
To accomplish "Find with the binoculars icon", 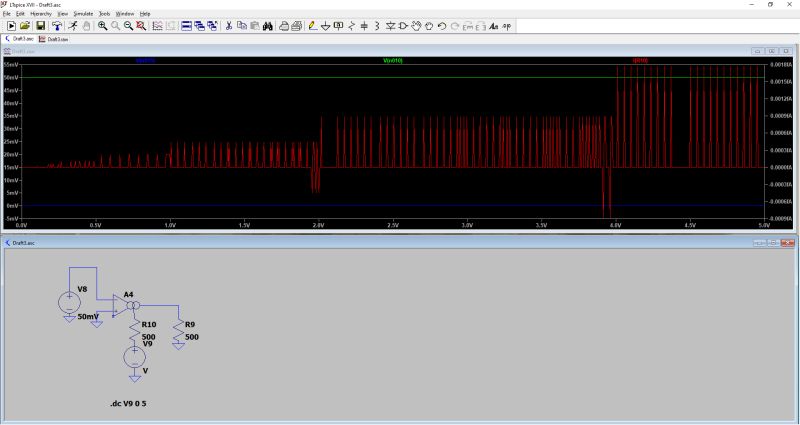I will [267, 26].
